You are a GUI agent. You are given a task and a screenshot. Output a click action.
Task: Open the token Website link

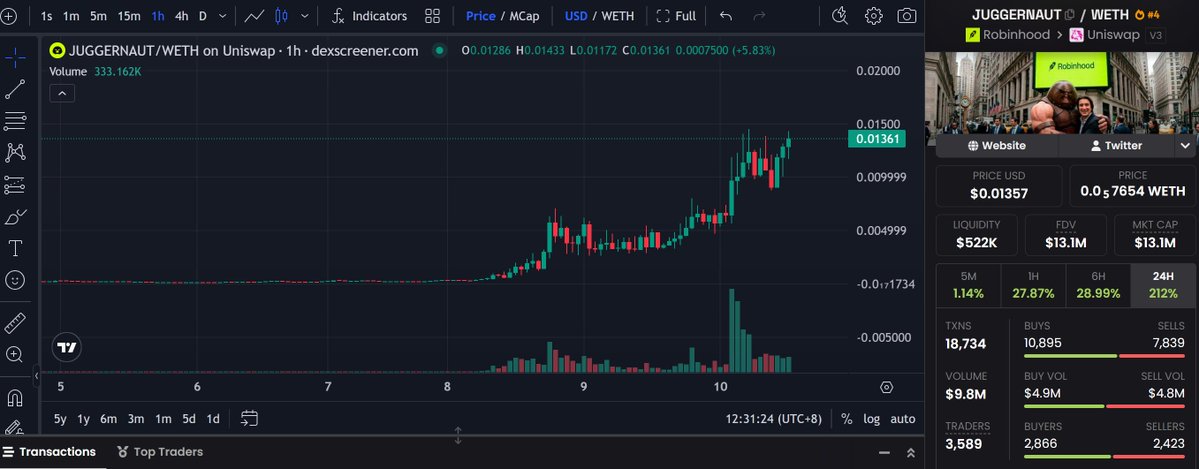[996, 145]
